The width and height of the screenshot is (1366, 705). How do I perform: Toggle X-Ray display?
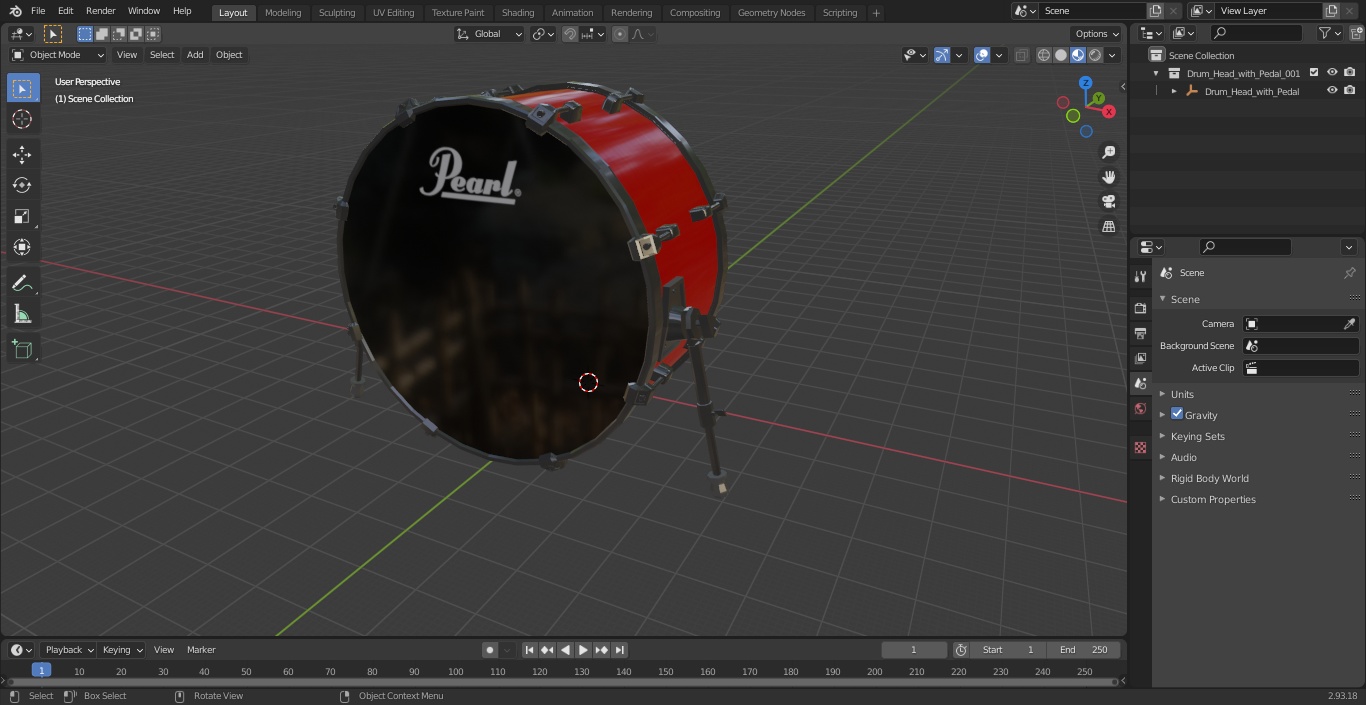[x=1021, y=55]
